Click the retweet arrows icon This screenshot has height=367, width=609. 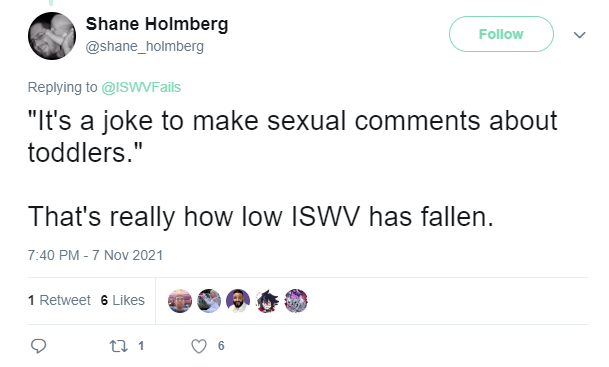coord(118,346)
